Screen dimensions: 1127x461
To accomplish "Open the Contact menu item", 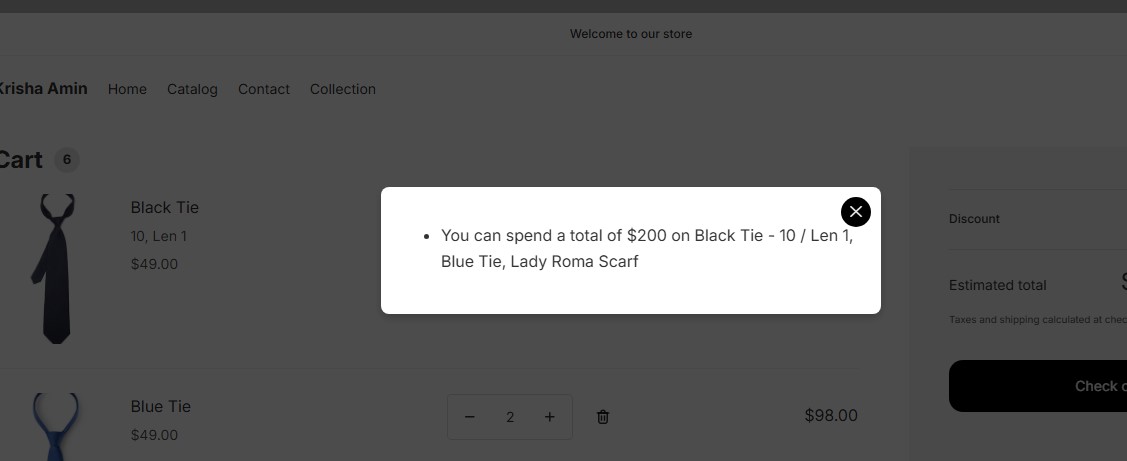I will tap(264, 89).
